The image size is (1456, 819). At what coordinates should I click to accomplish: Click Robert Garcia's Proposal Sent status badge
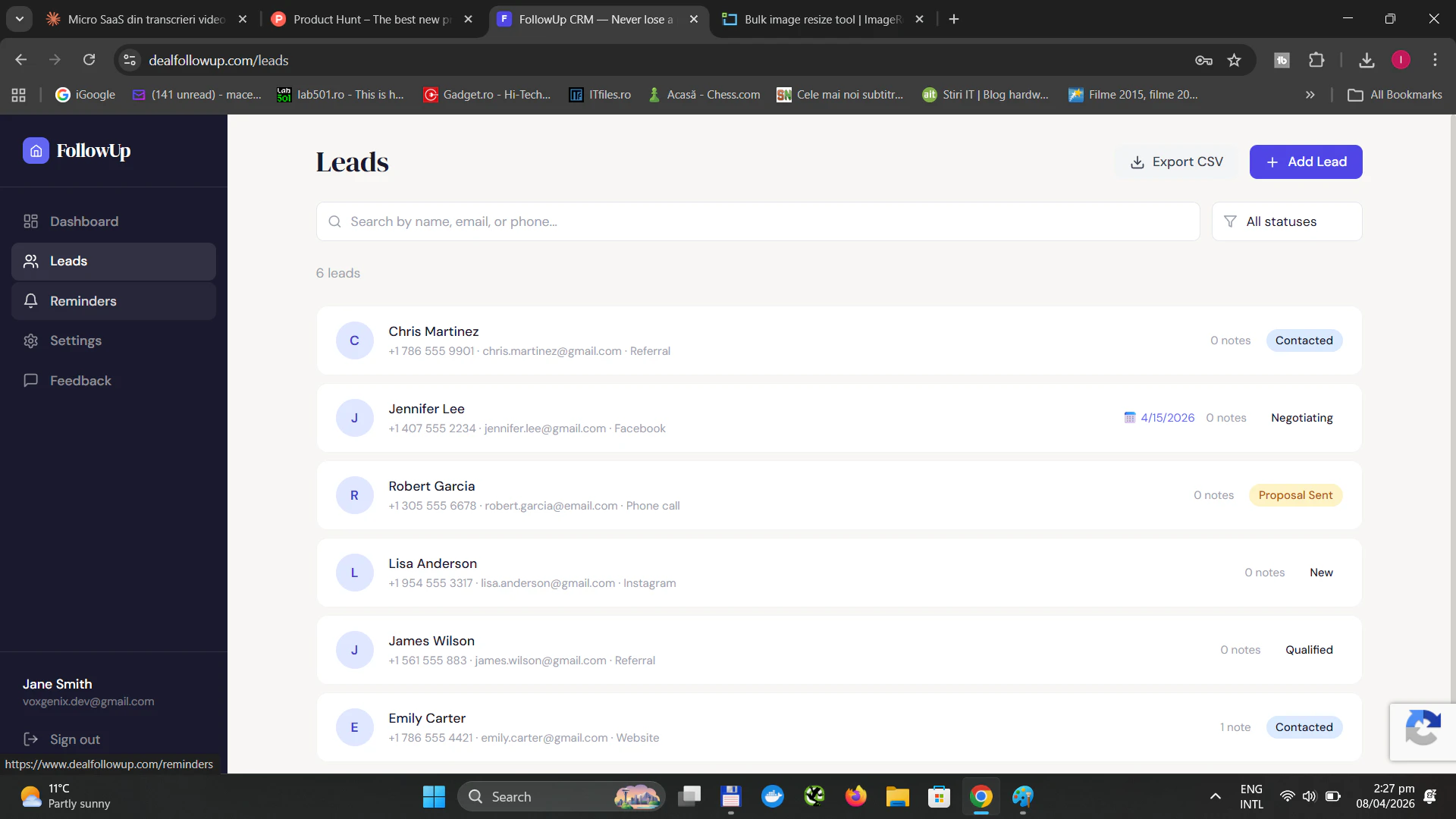[1296, 494]
